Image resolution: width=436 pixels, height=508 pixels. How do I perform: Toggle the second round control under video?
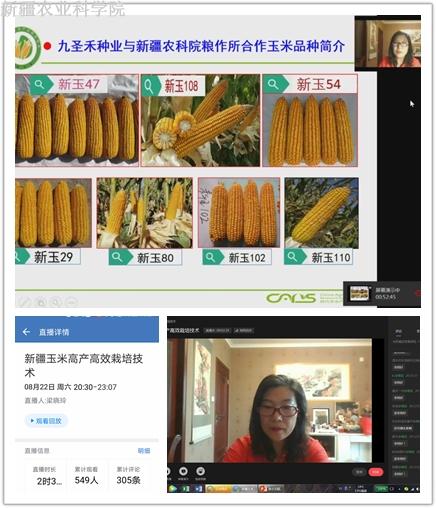pos(183,471)
